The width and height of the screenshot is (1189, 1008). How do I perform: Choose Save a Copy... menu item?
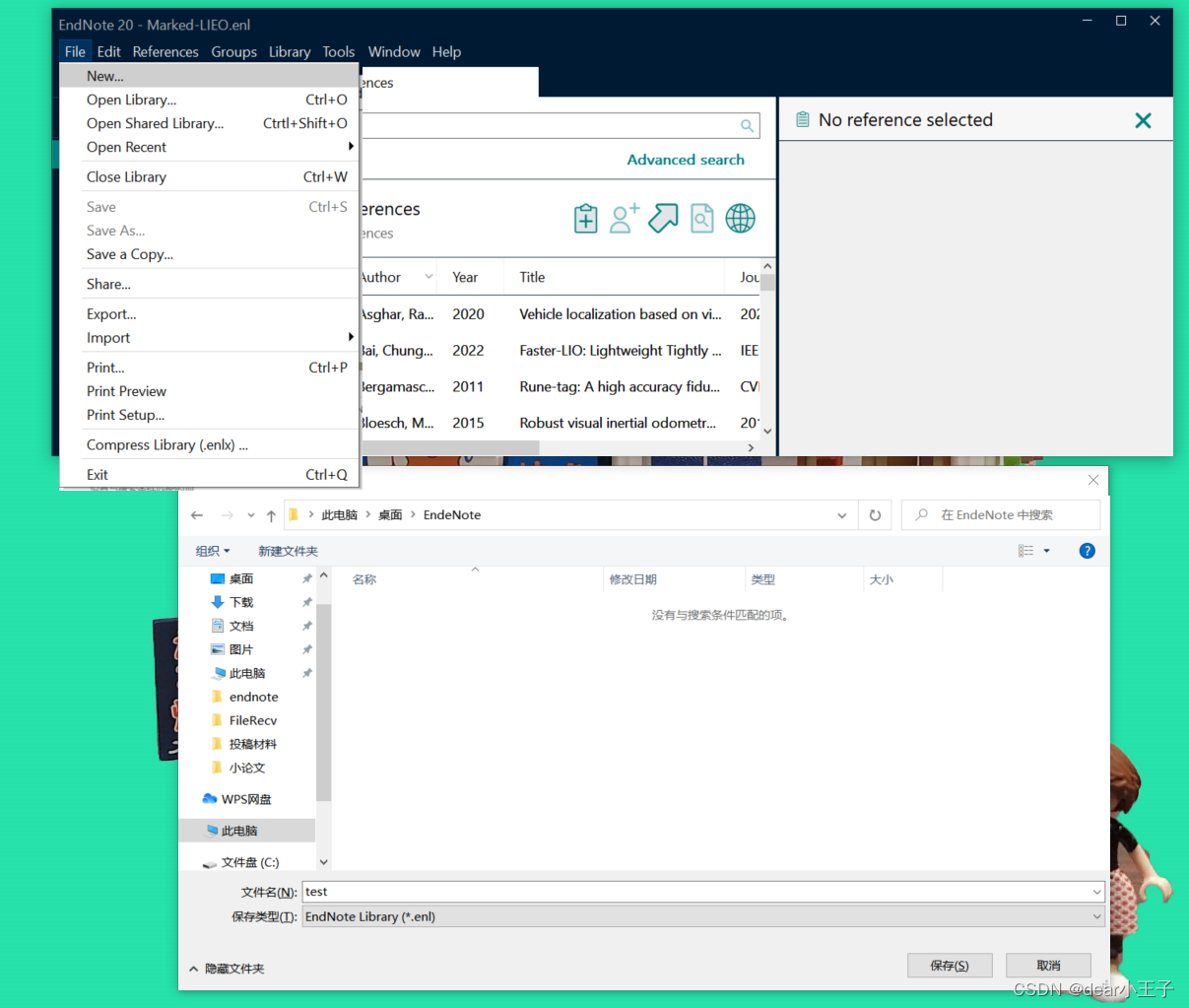(x=209, y=254)
